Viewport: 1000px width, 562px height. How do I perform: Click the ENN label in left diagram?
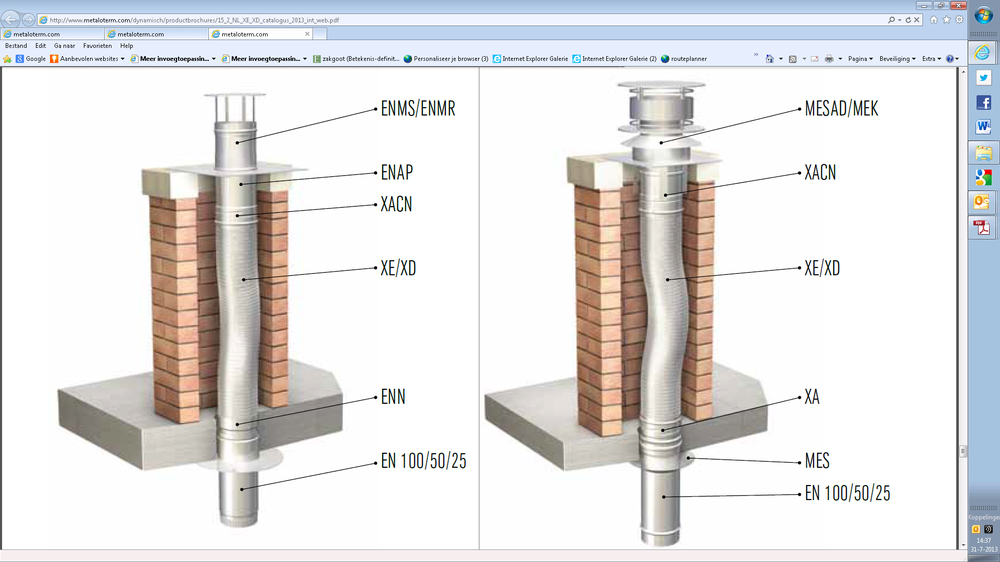click(393, 397)
